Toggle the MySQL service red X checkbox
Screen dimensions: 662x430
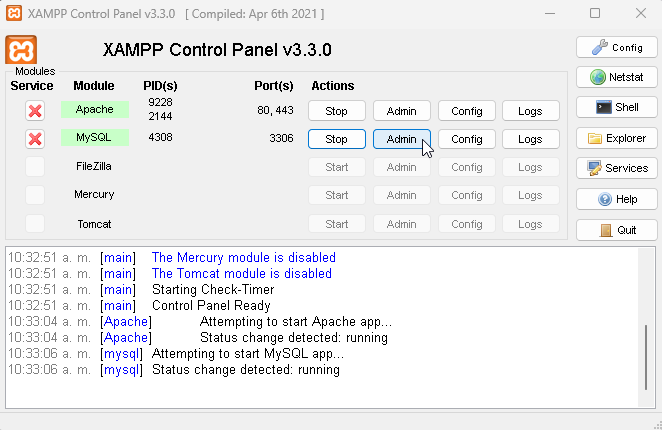pos(35,139)
